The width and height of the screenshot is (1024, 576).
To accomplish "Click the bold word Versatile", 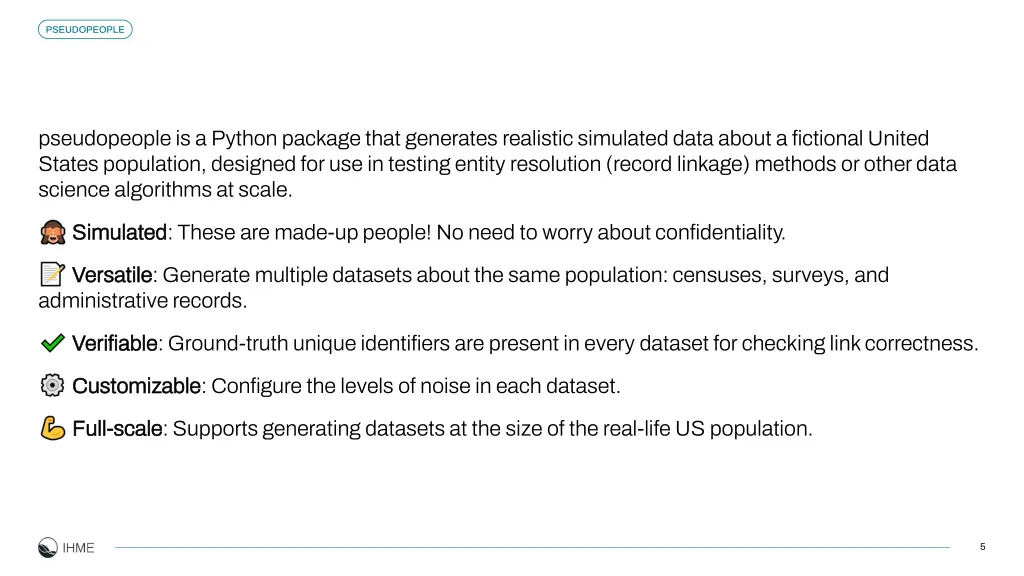I will pyautogui.click(x=112, y=275).
